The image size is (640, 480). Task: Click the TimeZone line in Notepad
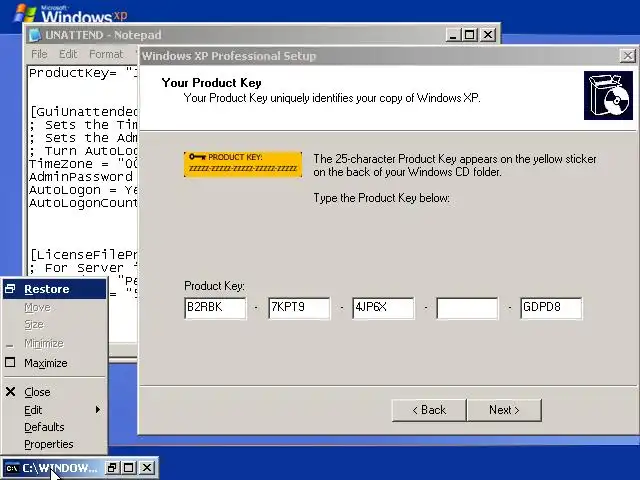pyautogui.click(x=83, y=164)
